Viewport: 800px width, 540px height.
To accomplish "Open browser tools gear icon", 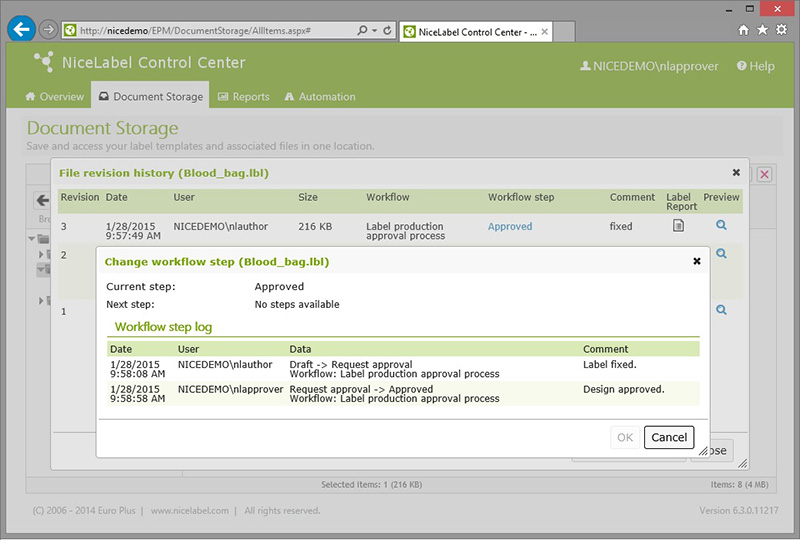I will point(781,30).
